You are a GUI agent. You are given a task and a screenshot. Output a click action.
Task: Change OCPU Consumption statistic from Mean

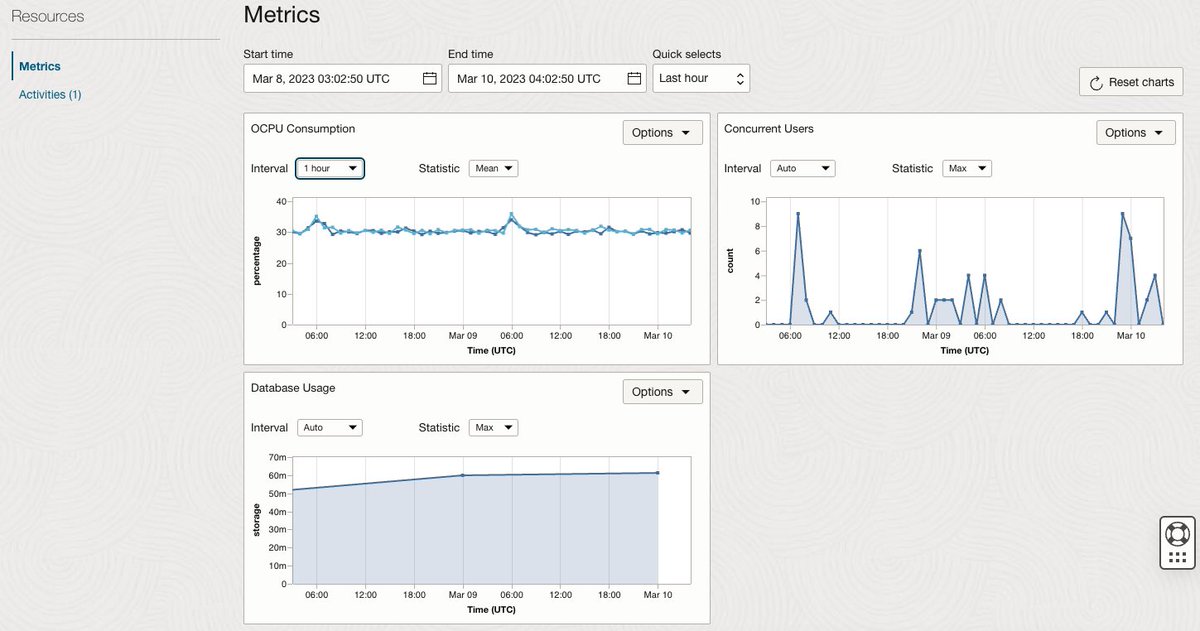click(493, 168)
